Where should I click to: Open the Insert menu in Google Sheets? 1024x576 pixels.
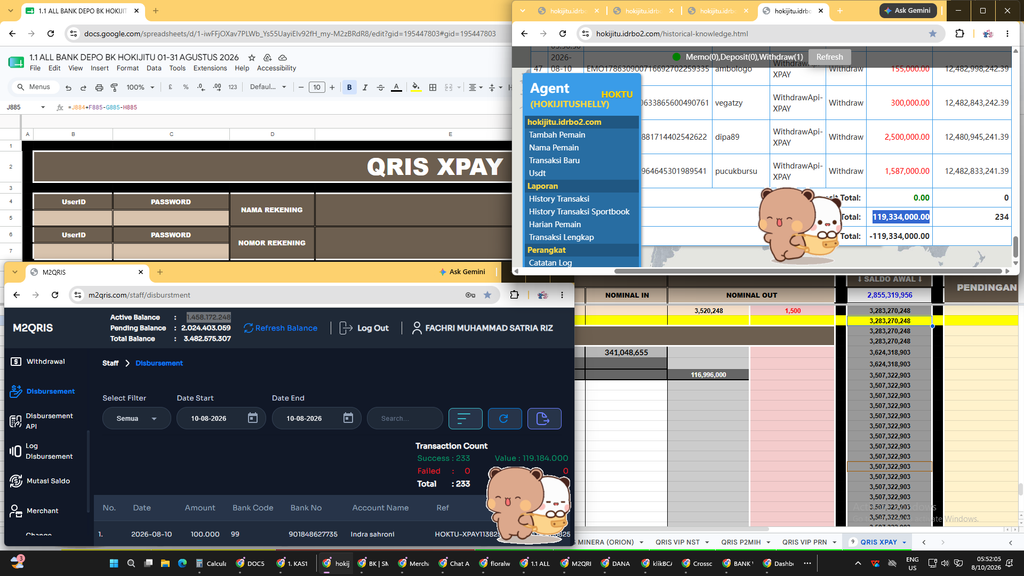click(99, 68)
